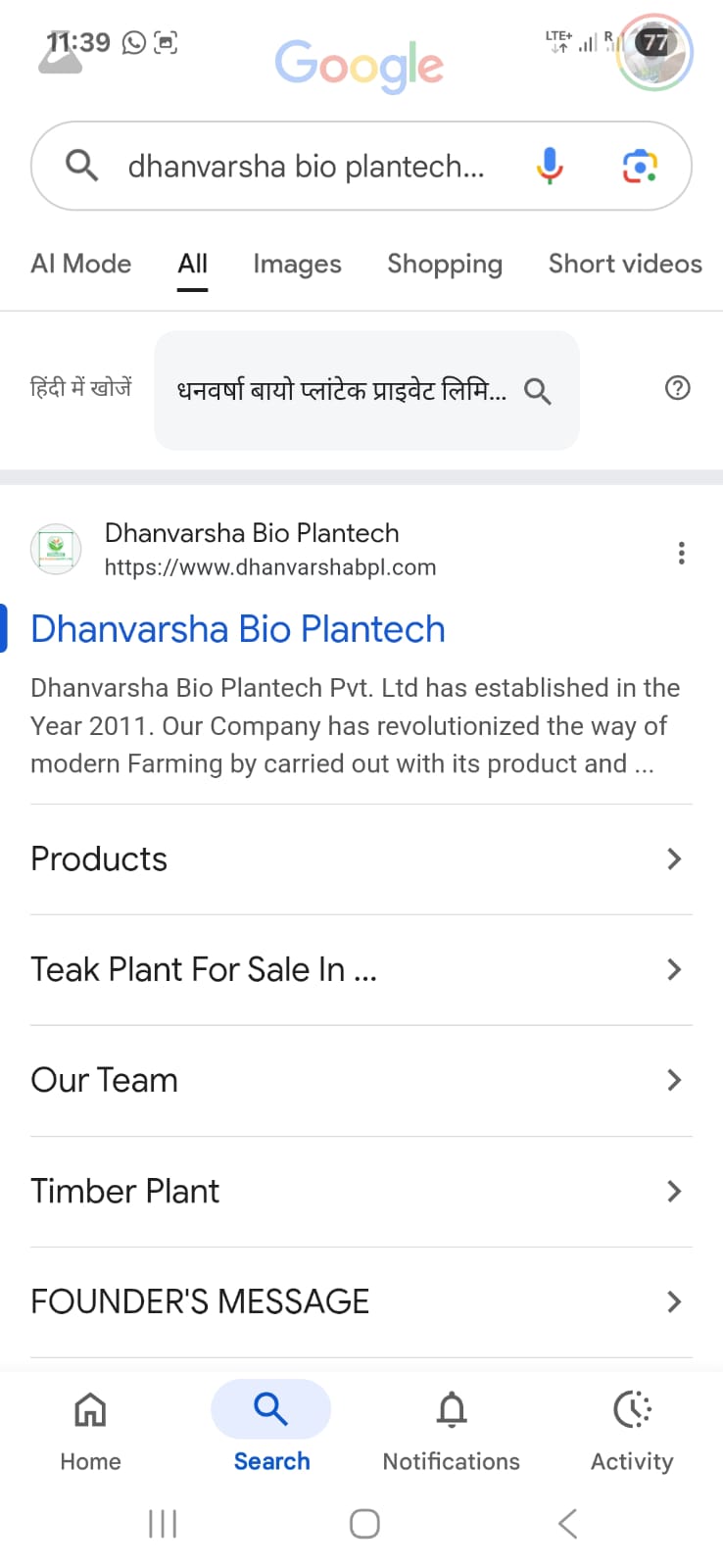723x1568 pixels.
Task: Open the profile avatar picture
Action: (654, 53)
